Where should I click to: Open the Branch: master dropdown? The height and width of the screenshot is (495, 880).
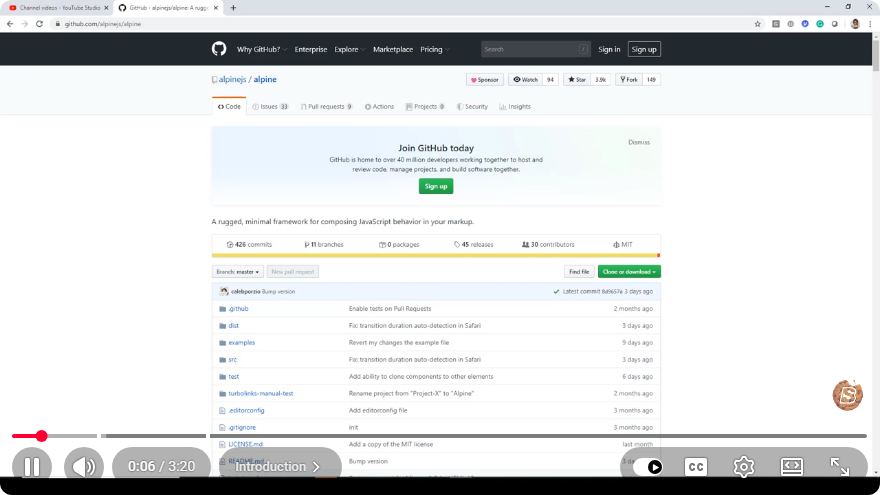pyautogui.click(x=237, y=272)
